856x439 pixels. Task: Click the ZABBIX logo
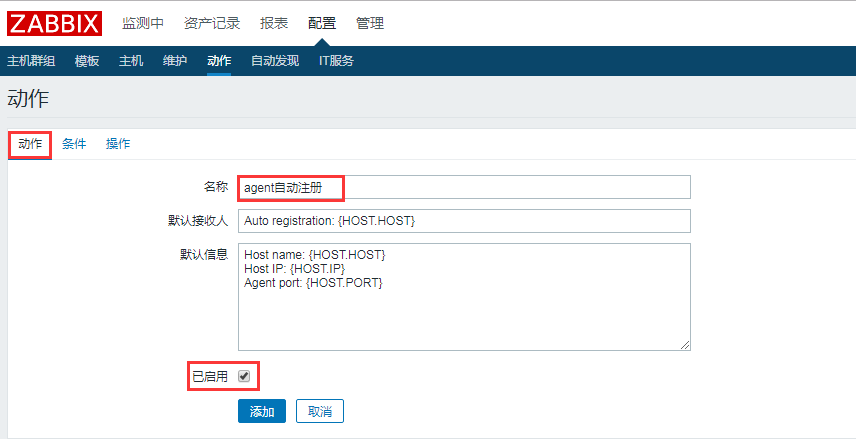[55, 23]
